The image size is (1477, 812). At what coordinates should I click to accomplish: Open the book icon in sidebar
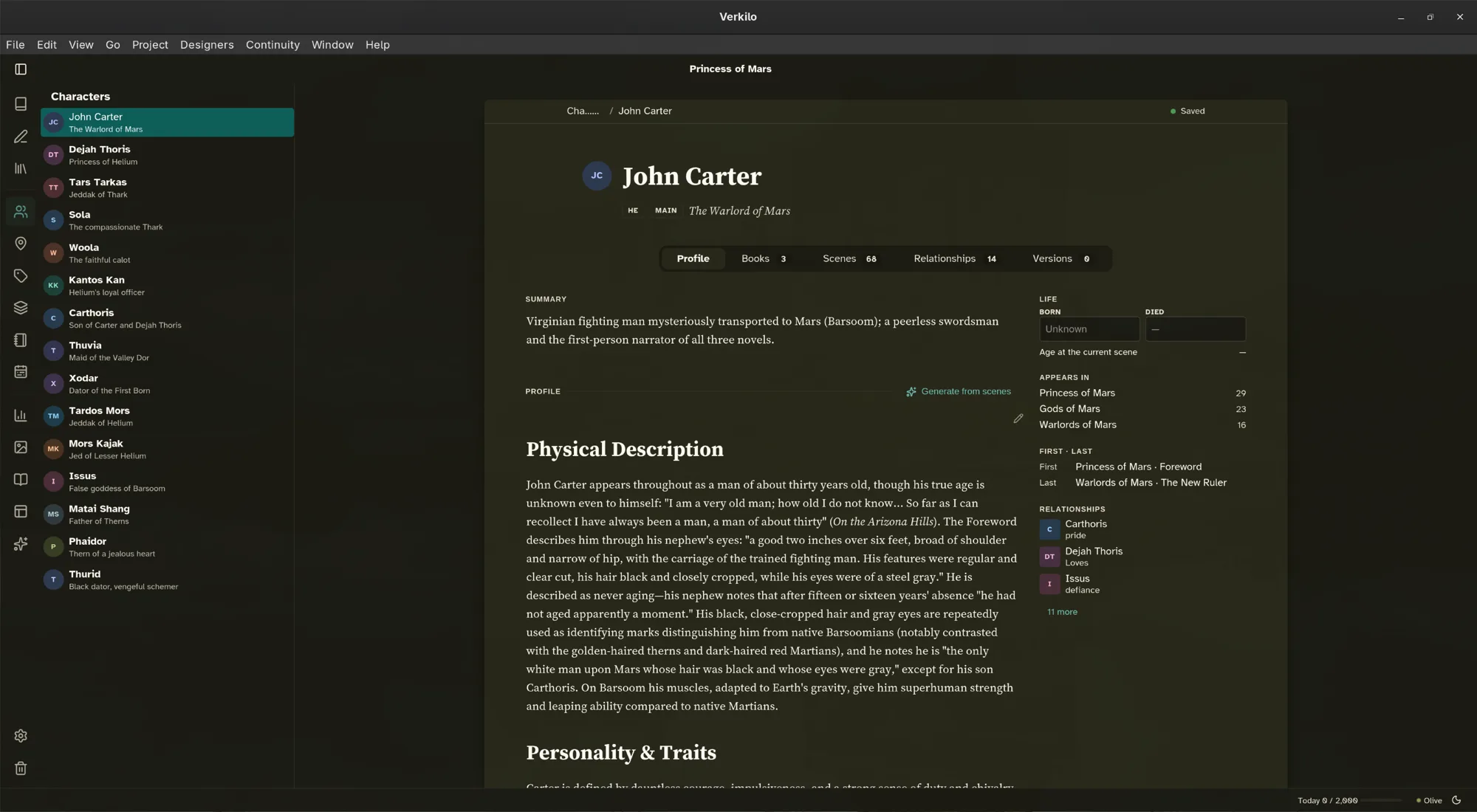tap(21, 104)
